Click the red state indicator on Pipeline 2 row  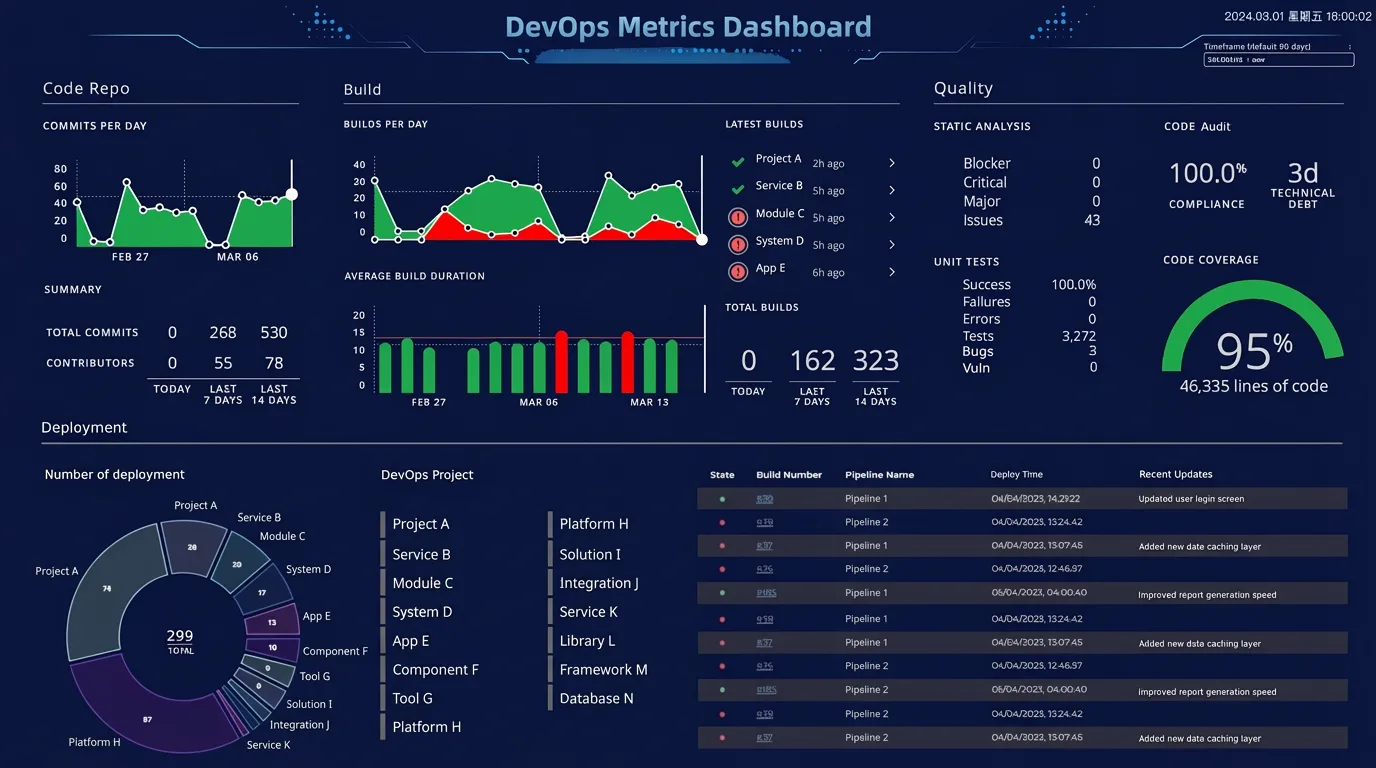(x=722, y=521)
